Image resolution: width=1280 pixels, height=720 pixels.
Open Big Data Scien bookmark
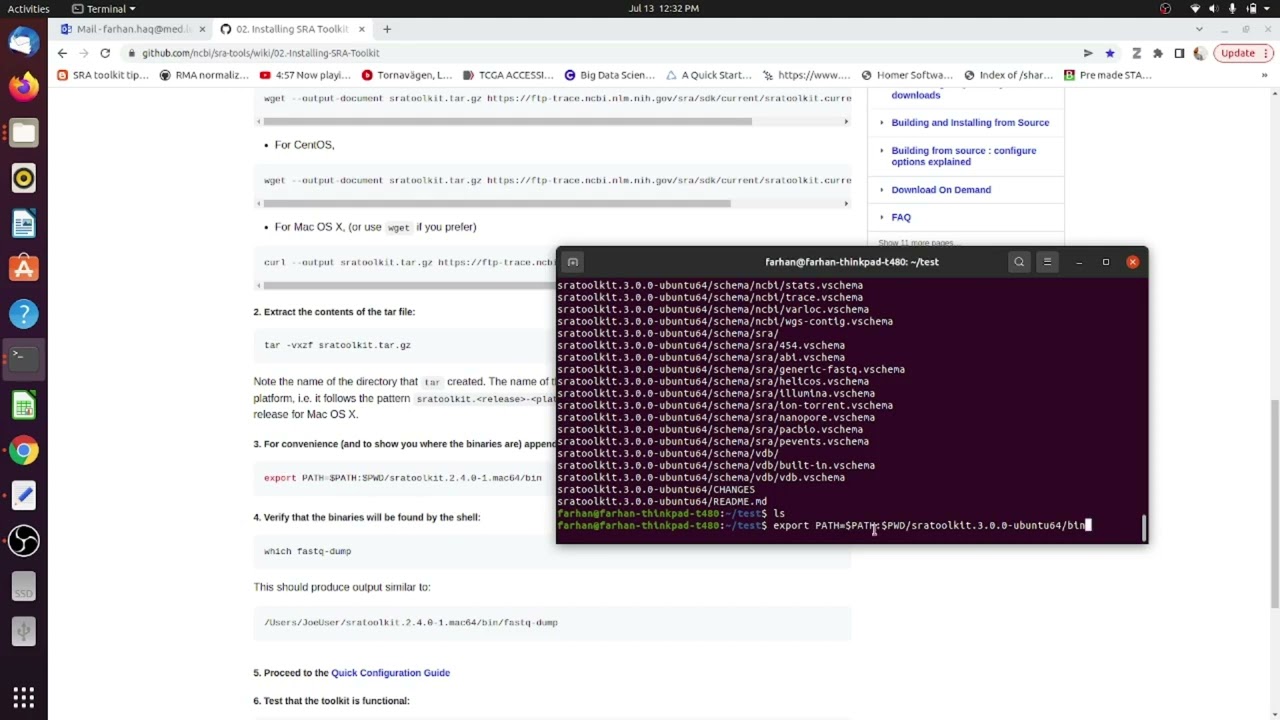[610, 75]
